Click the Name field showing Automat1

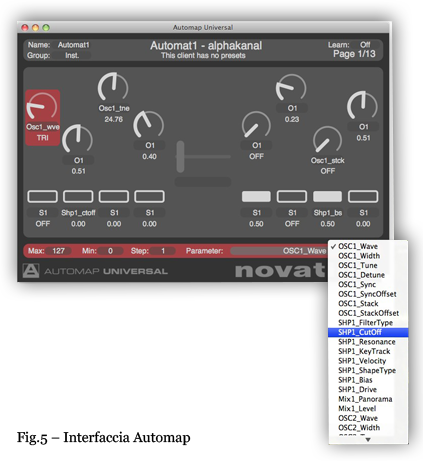pos(73,45)
